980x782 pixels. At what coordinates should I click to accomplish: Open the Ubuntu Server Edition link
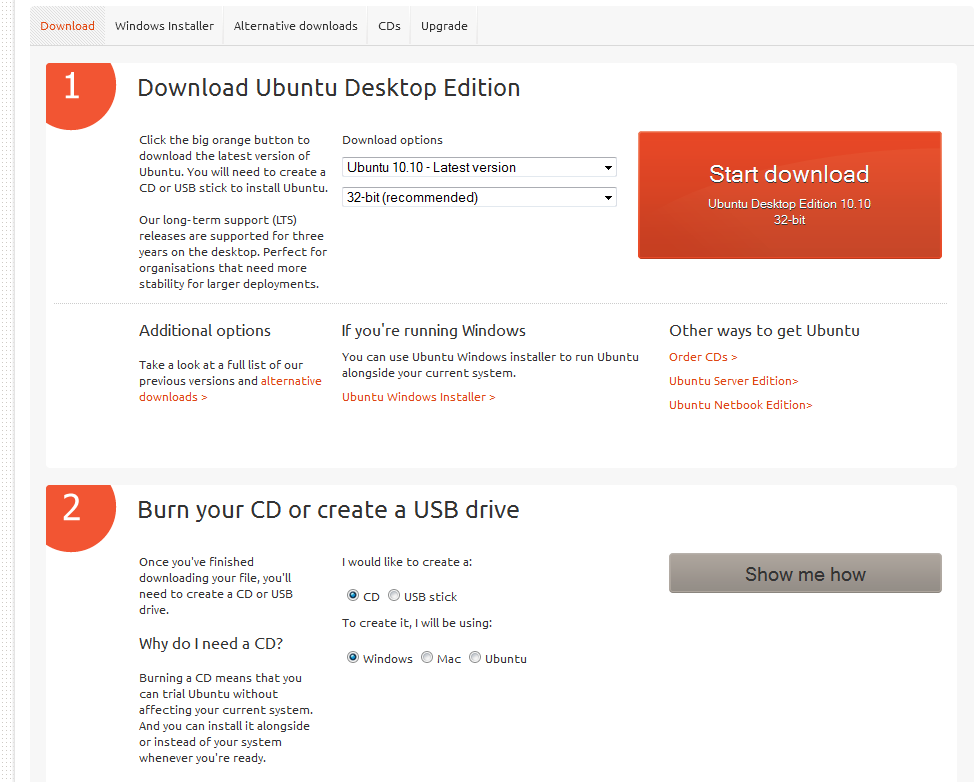734,381
